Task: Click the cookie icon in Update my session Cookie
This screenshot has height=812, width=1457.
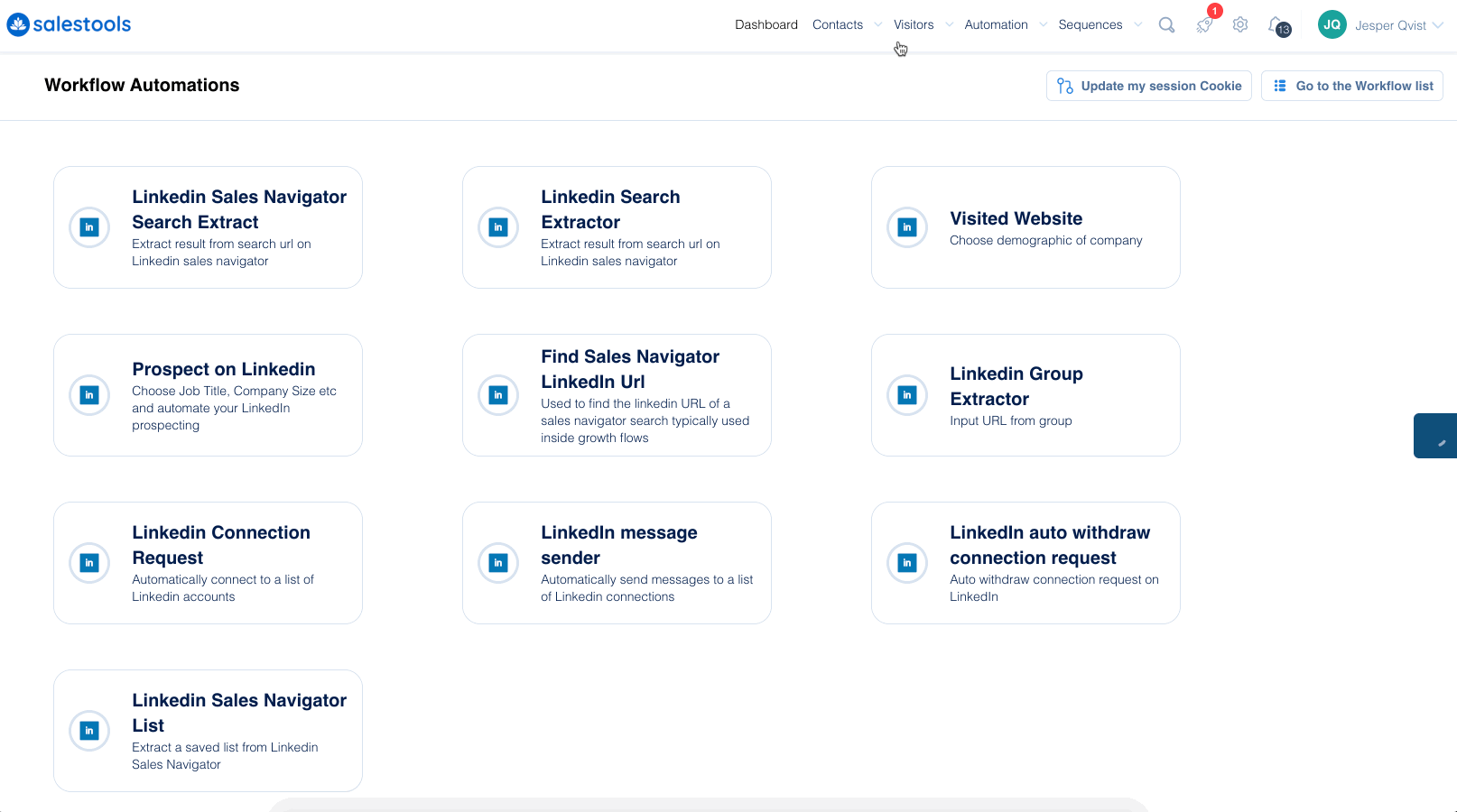Action: pyautogui.click(x=1065, y=86)
